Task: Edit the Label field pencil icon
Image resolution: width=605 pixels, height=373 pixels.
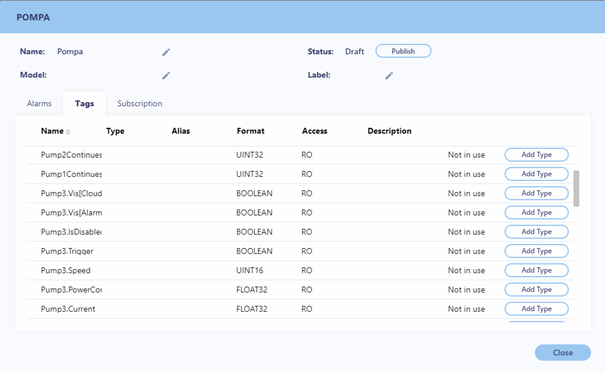Action: click(389, 76)
